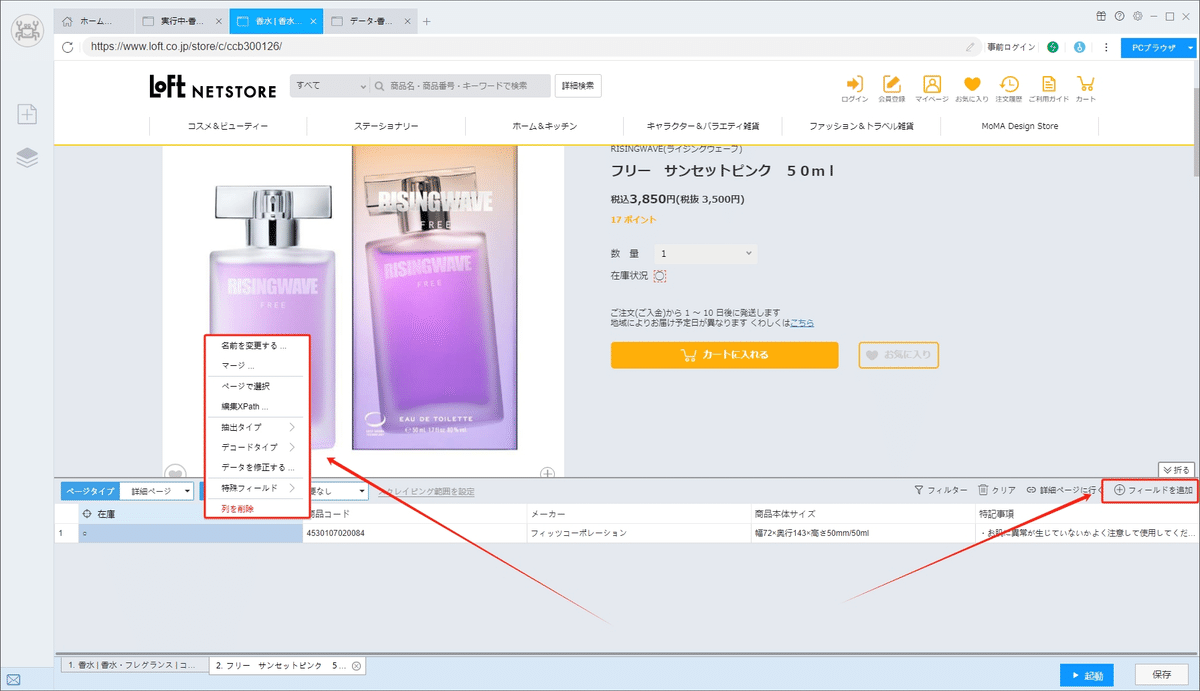
Task: Open the マイページ icon
Action: tap(931, 88)
